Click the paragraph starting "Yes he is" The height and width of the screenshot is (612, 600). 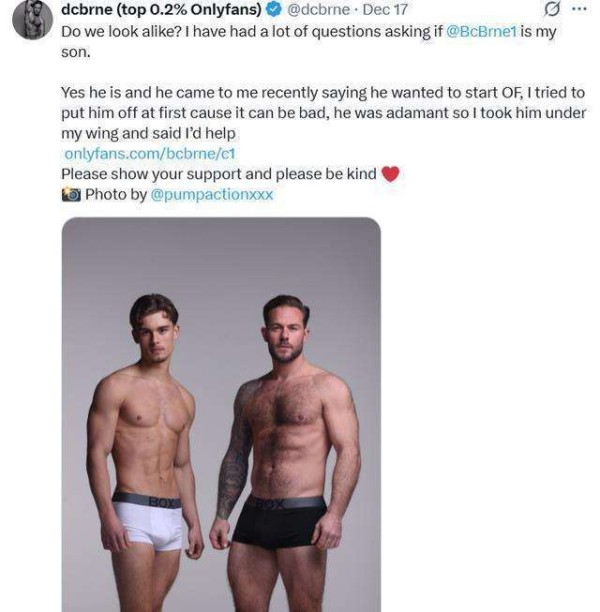click(320, 112)
